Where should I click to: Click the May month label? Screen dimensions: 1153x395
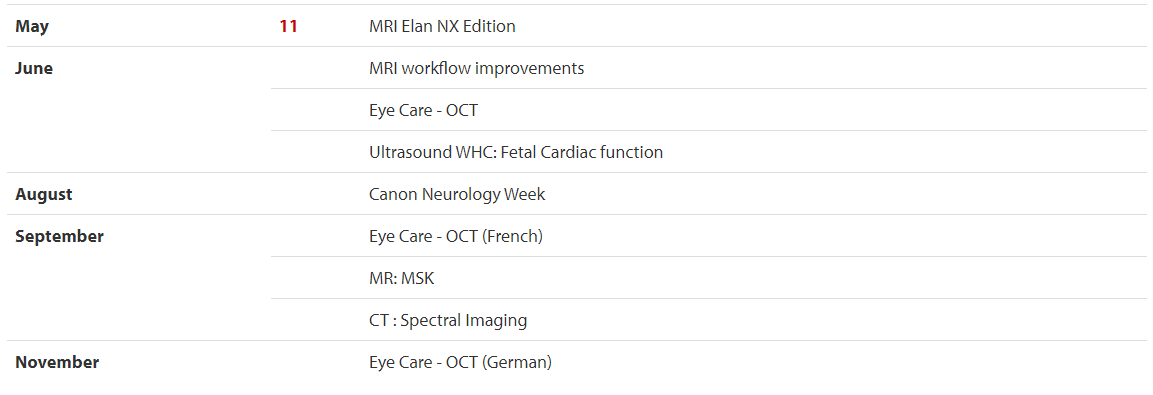pyautogui.click(x=32, y=26)
